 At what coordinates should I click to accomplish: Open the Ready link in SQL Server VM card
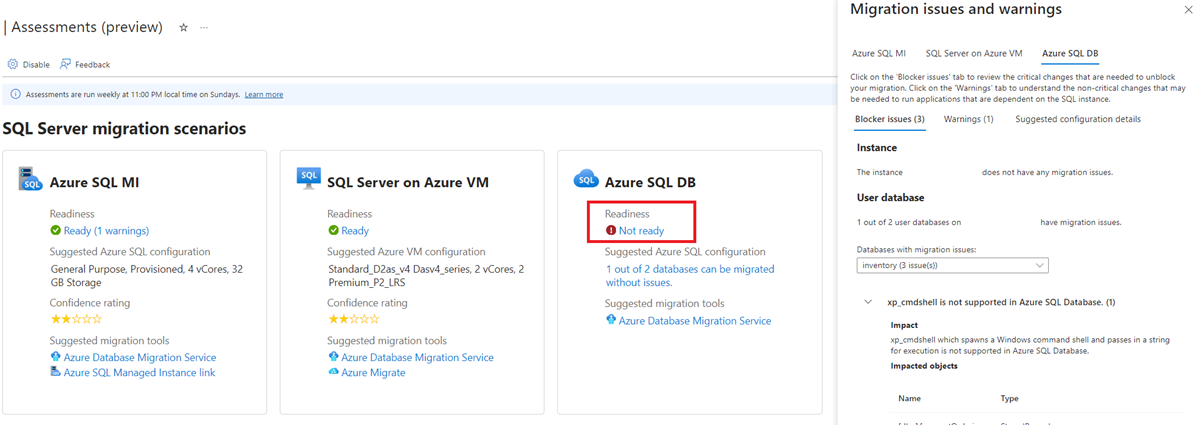click(355, 230)
